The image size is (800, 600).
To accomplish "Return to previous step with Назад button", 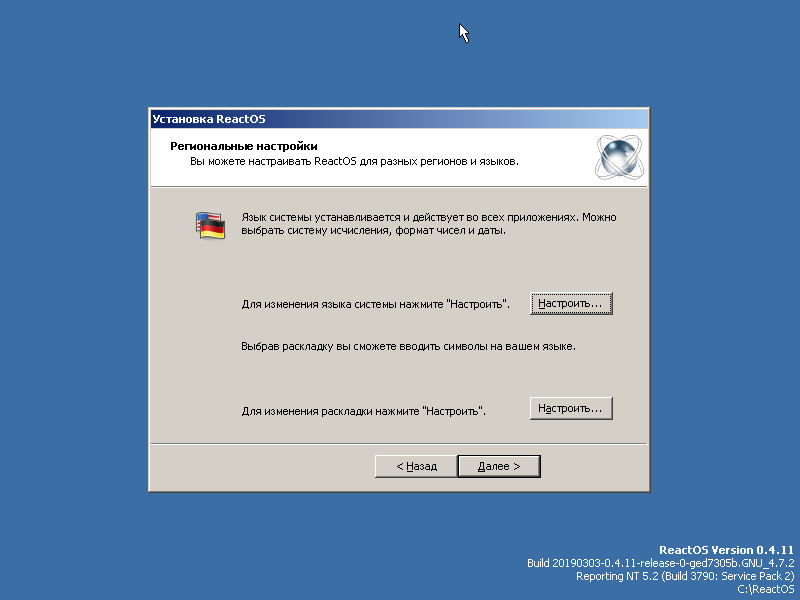I will click(416, 466).
